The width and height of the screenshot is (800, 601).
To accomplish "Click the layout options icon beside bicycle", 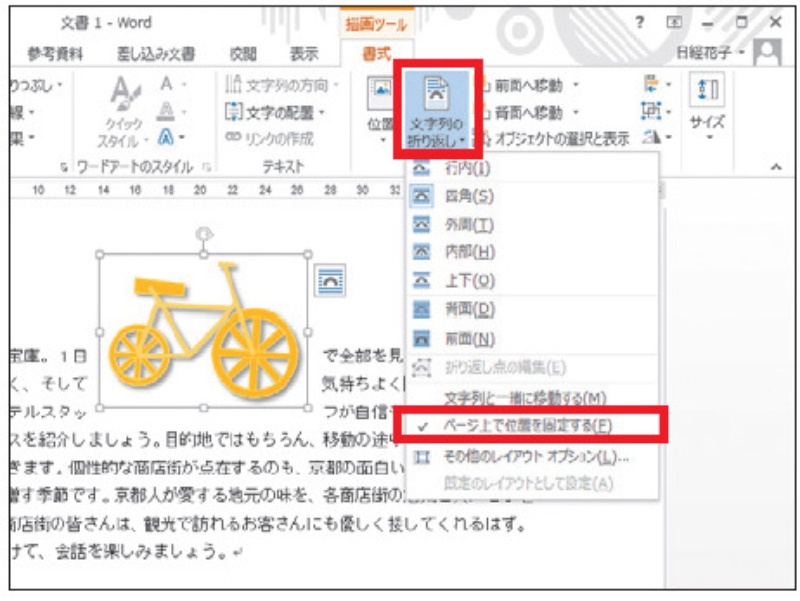I will pyautogui.click(x=329, y=281).
